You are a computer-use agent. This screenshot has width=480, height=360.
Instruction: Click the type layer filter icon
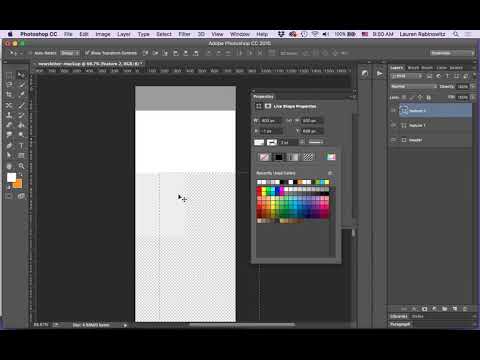pos(447,76)
